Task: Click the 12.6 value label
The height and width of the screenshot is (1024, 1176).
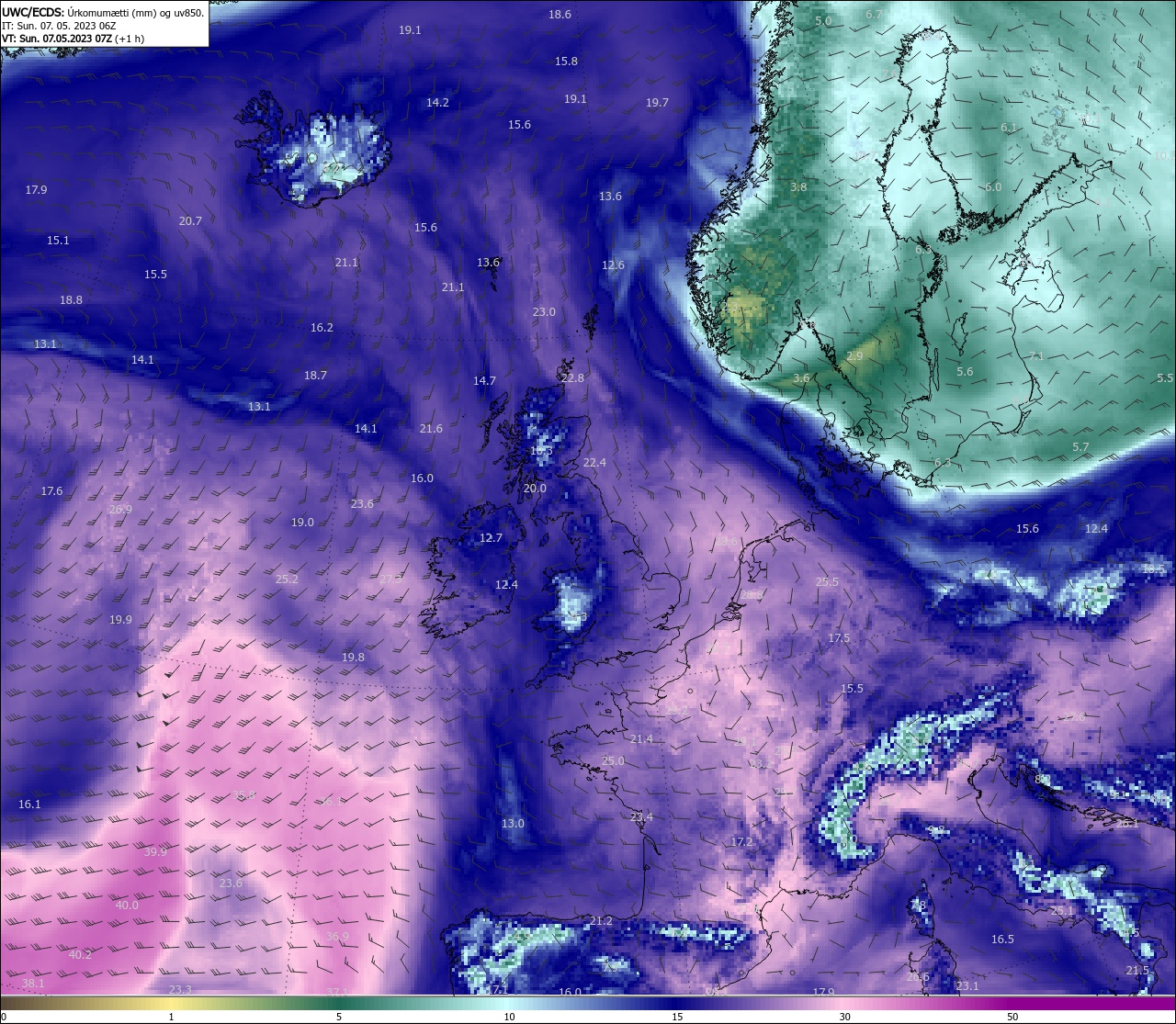Action: (x=613, y=265)
